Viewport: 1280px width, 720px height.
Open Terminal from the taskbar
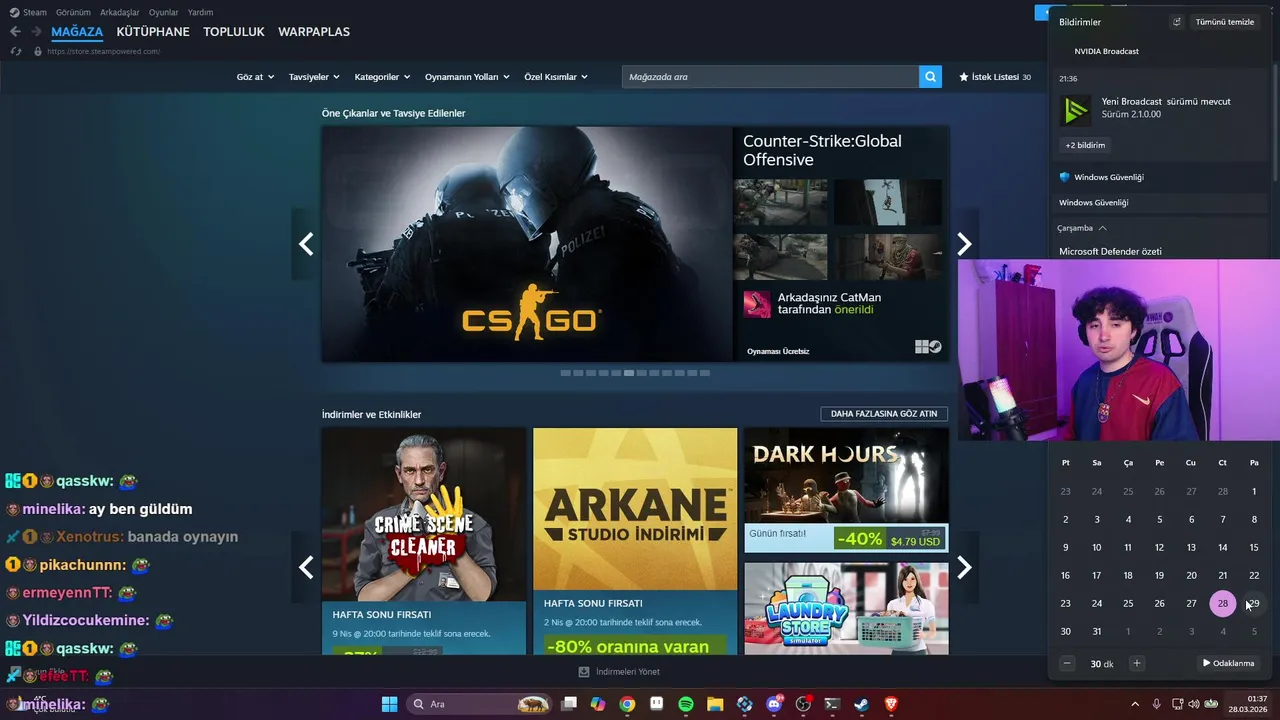[832, 704]
